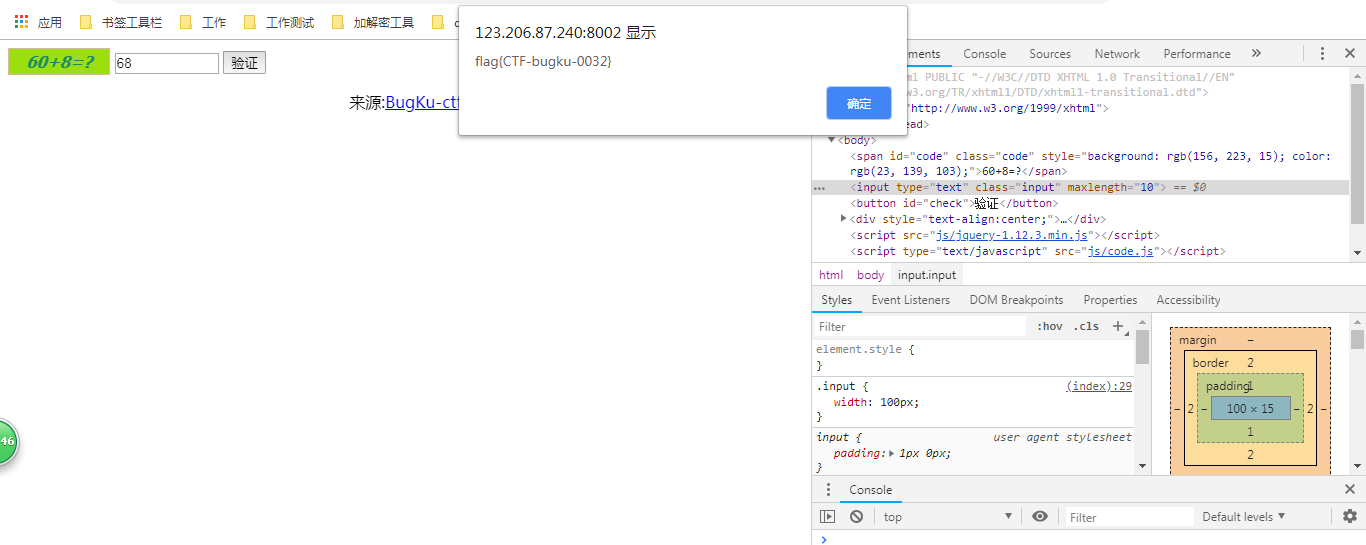This screenshot has width=1366, height=545.
Task: Select html in the breadcrumb trail
Action: click(831, 275)
